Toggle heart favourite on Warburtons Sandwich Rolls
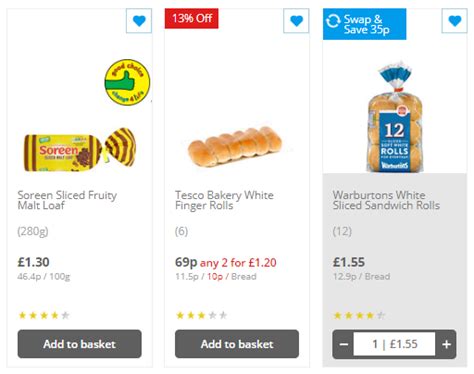The width and height of the screenshot is (474, 374). (455, 21)
